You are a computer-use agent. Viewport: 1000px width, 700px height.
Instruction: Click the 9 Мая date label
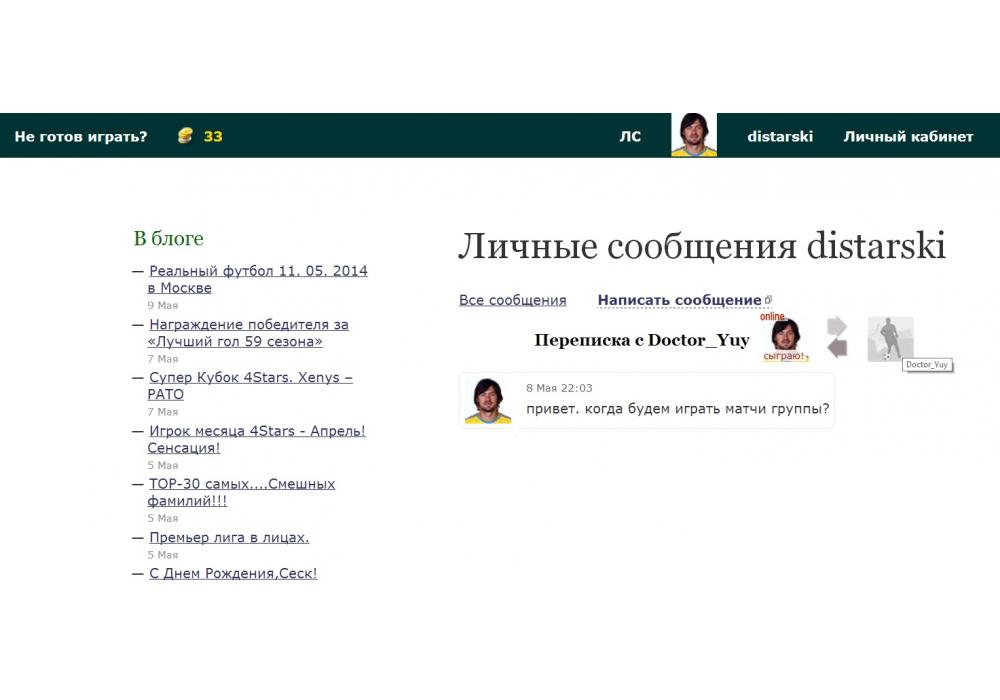[x=163, y=305]
